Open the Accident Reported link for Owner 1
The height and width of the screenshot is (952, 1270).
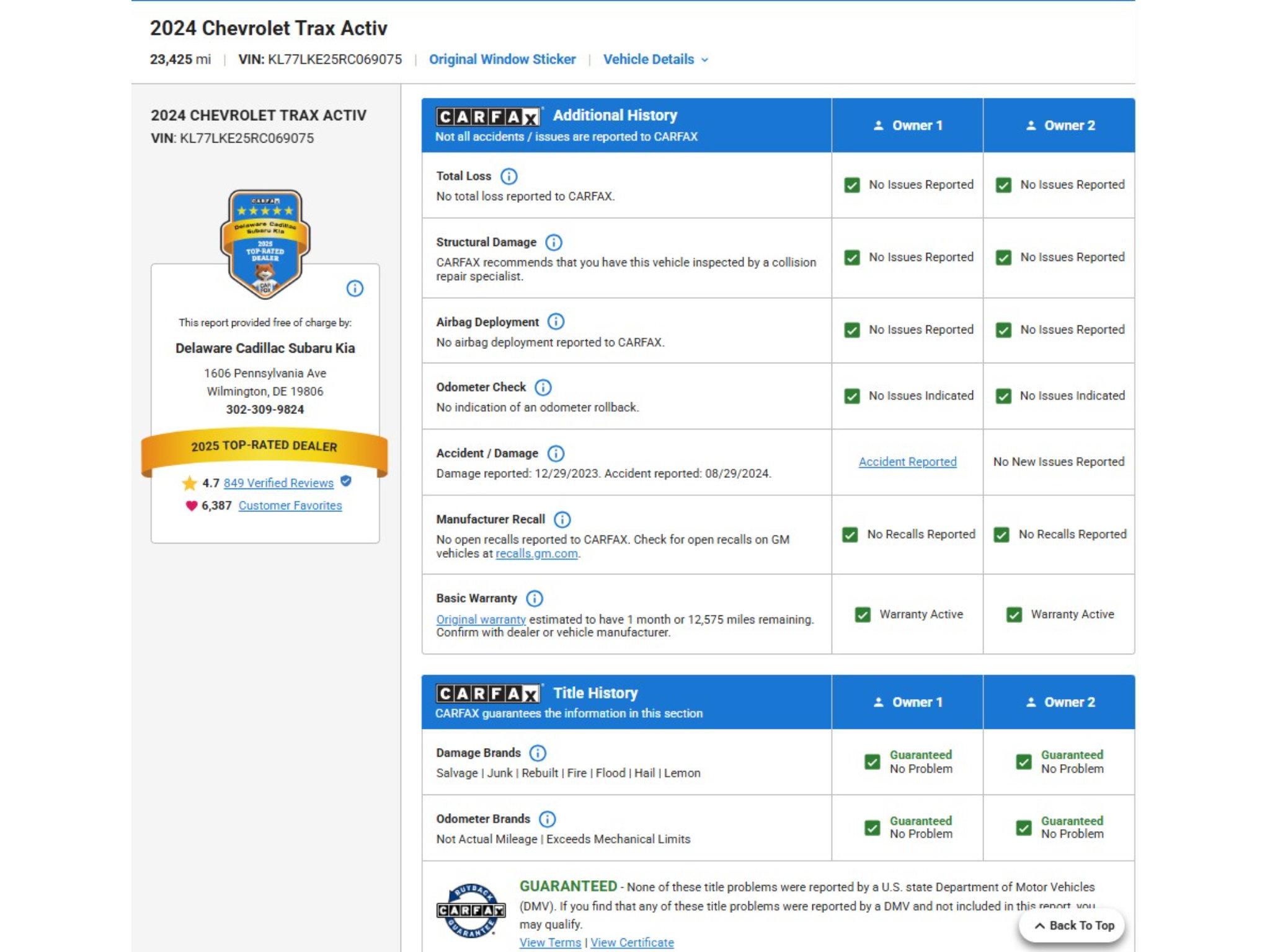click(907, 462)
